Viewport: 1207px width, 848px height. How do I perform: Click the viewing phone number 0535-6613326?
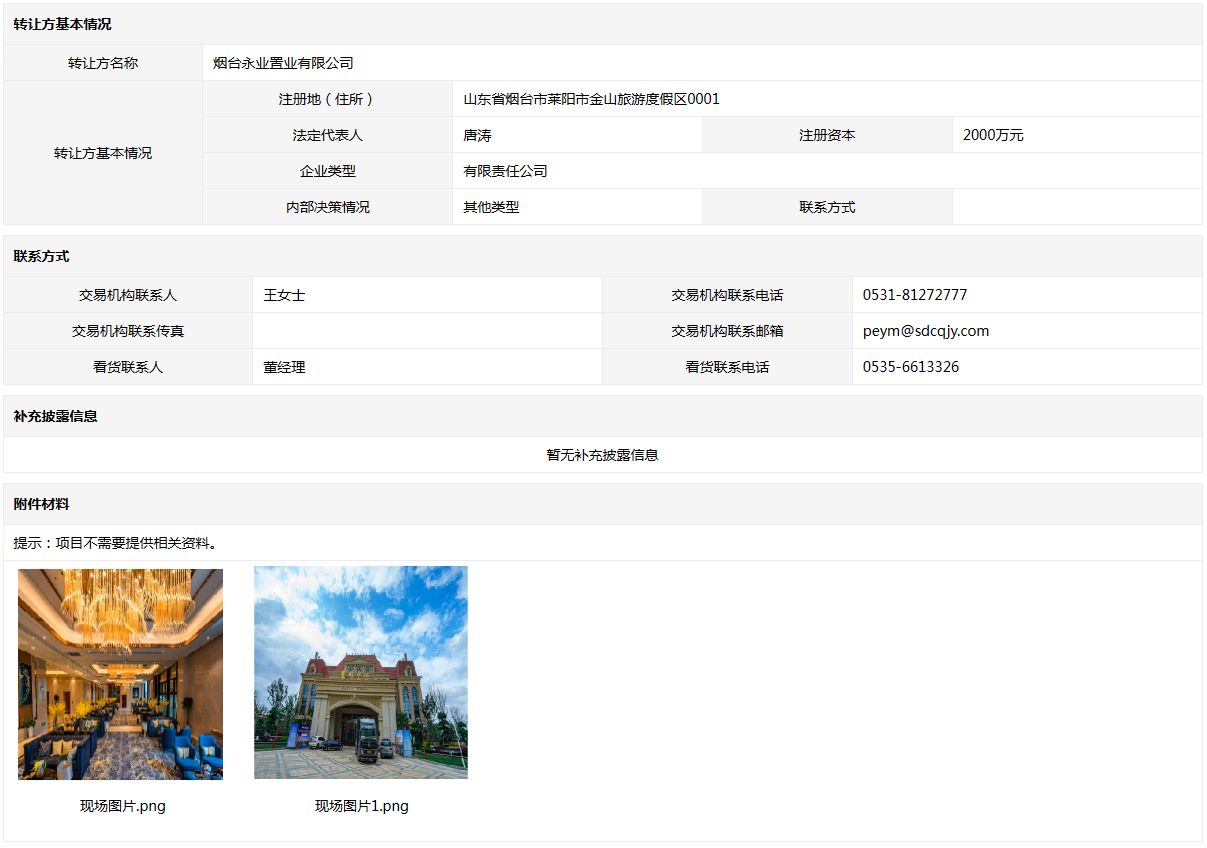tap(910, 367)
